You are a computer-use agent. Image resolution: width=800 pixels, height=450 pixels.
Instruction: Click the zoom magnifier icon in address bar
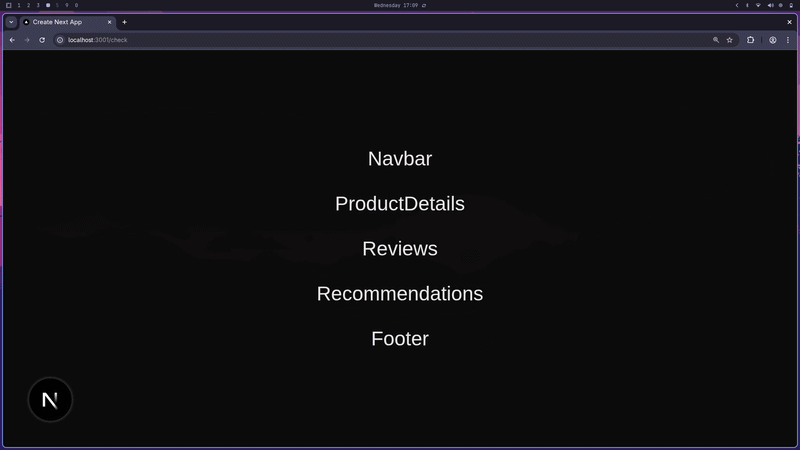point(716,40)
